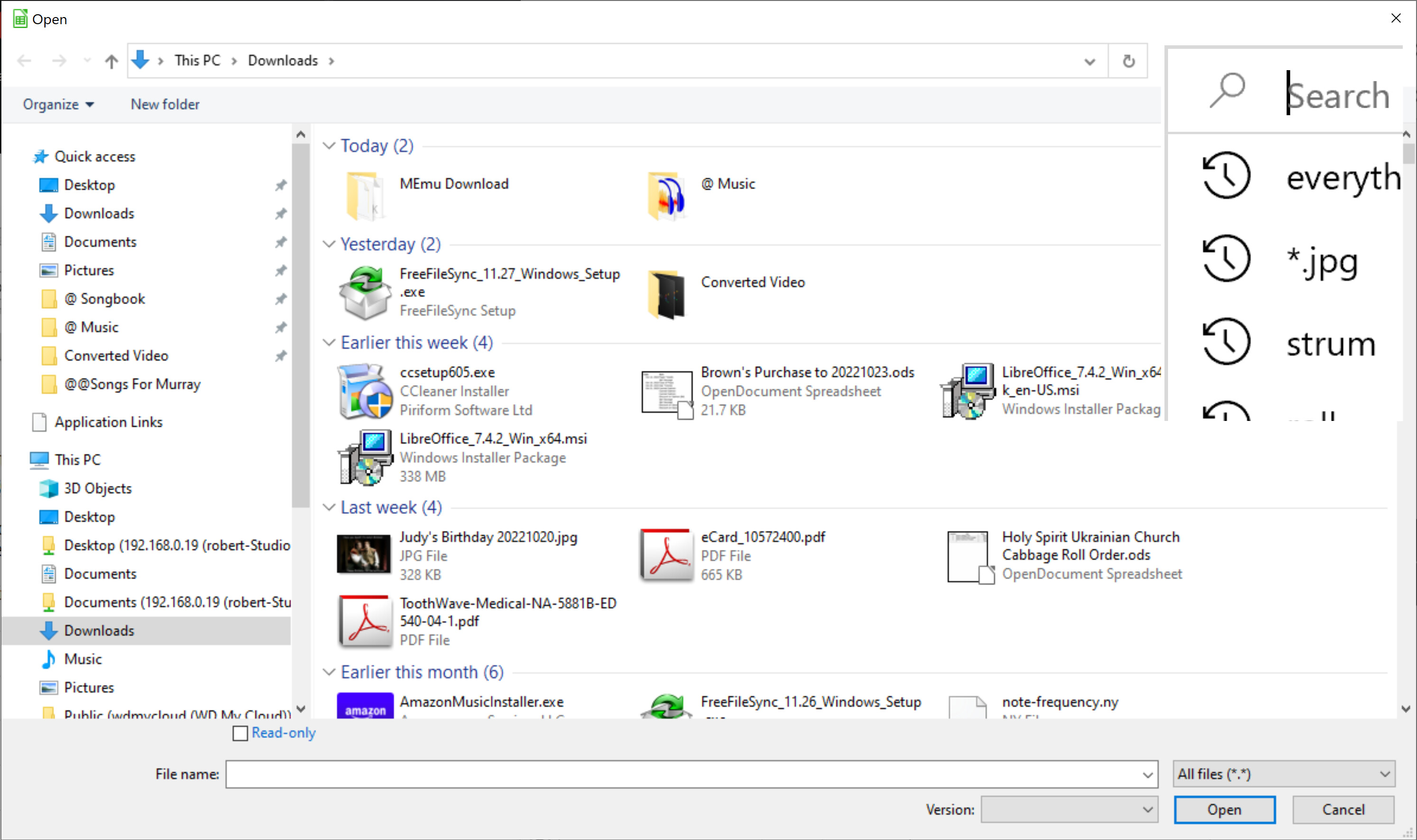Click the refresh icon beside the address bar
Viewport: 1417px width, 840px height.
1127,61
